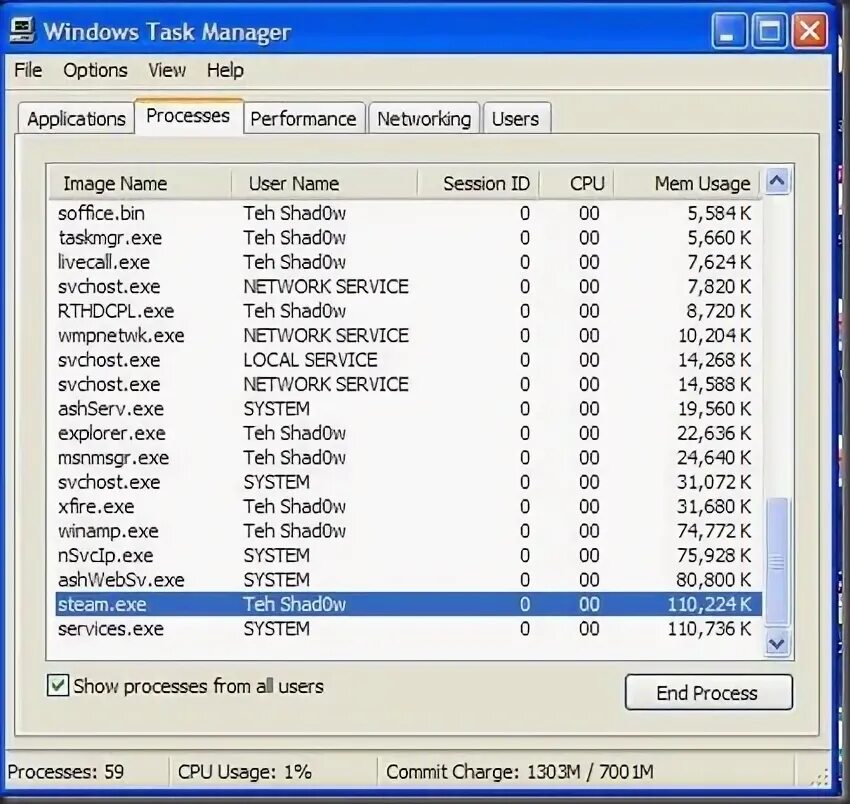Click Processes: 59 in status bar

coord(66,771)
